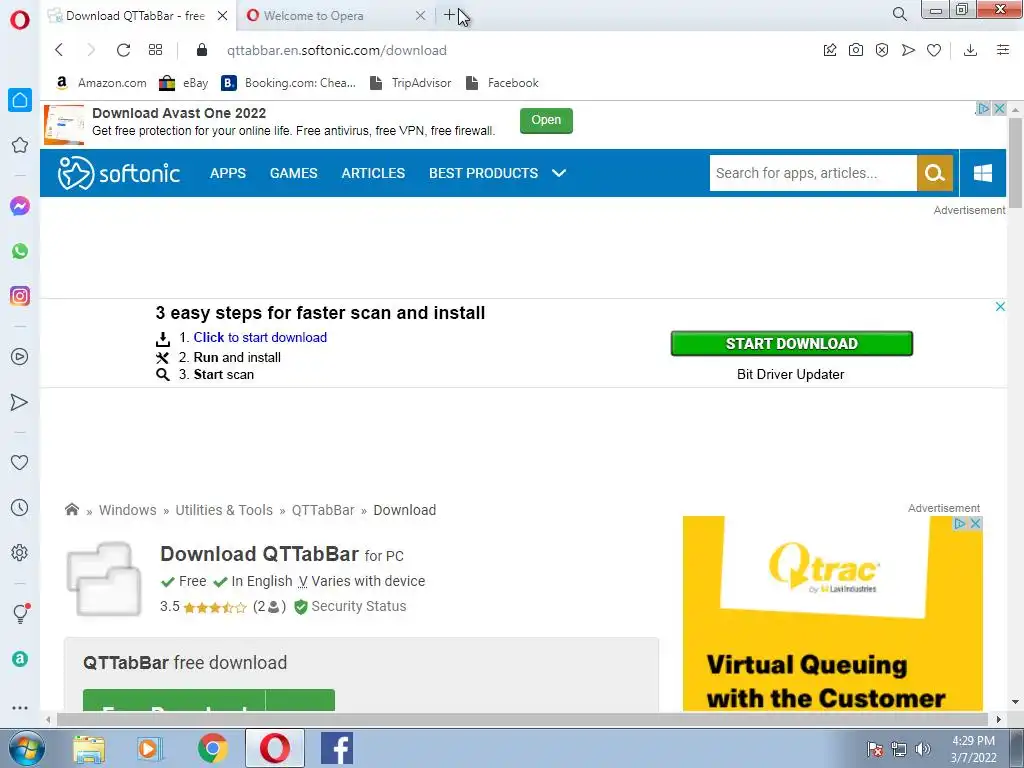Open the APPS menu on Softonic
The height and width of the screenshot is (768, 1024).
(228, 173)
